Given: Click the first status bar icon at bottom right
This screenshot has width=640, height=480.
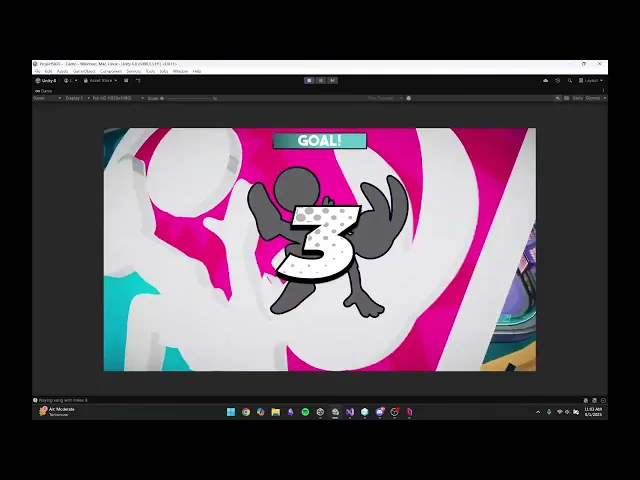Looking at the screenshot, I should 586,400.
